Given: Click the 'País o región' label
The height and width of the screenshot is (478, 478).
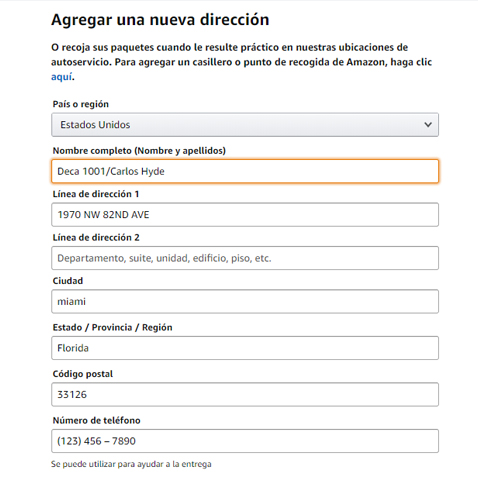Looking at the screenshot, I should pyautogui.click(x=81, y=104).
